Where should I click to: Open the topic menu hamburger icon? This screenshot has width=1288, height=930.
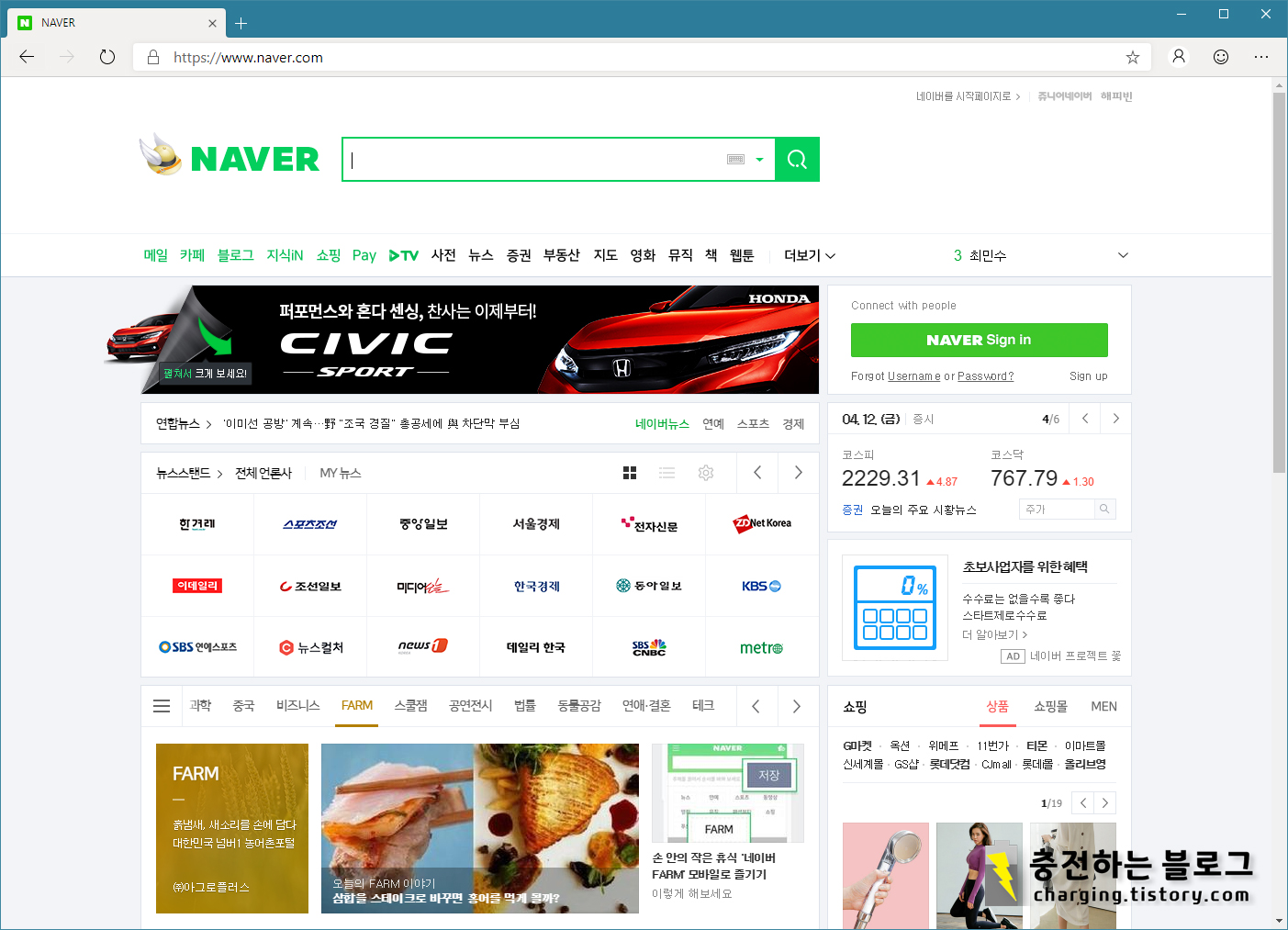(162, 706)
